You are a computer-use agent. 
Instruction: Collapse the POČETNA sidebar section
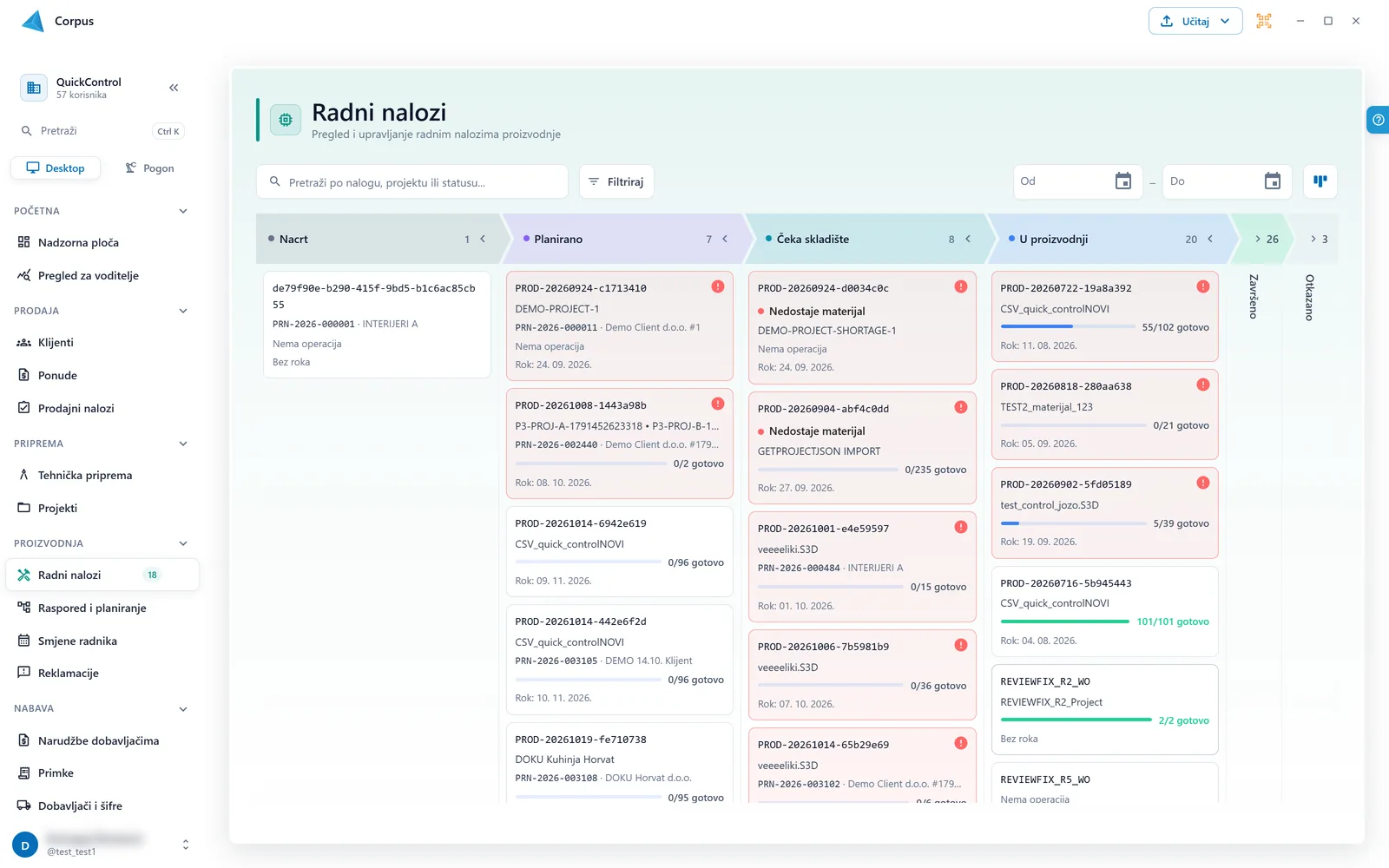tap(183, 211)
